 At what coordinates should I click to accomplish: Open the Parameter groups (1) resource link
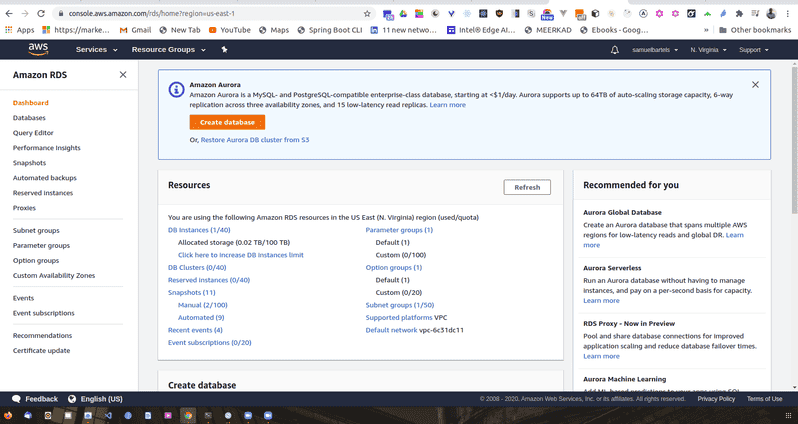(x=399, y=230)
